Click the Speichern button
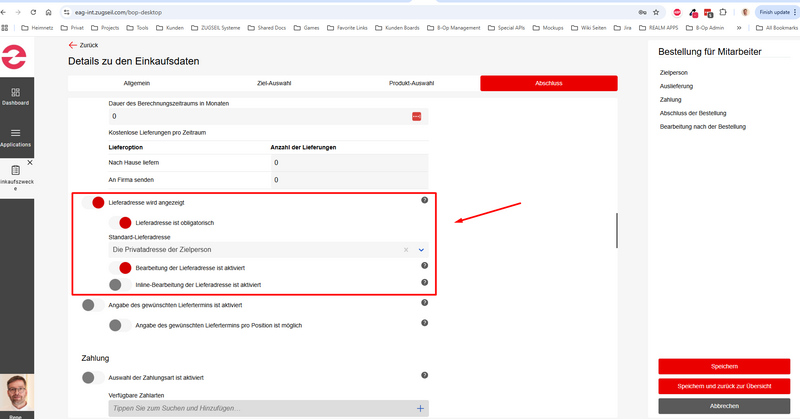The height and width of the screenshot is (419, 800). click(x=725, y=366)
